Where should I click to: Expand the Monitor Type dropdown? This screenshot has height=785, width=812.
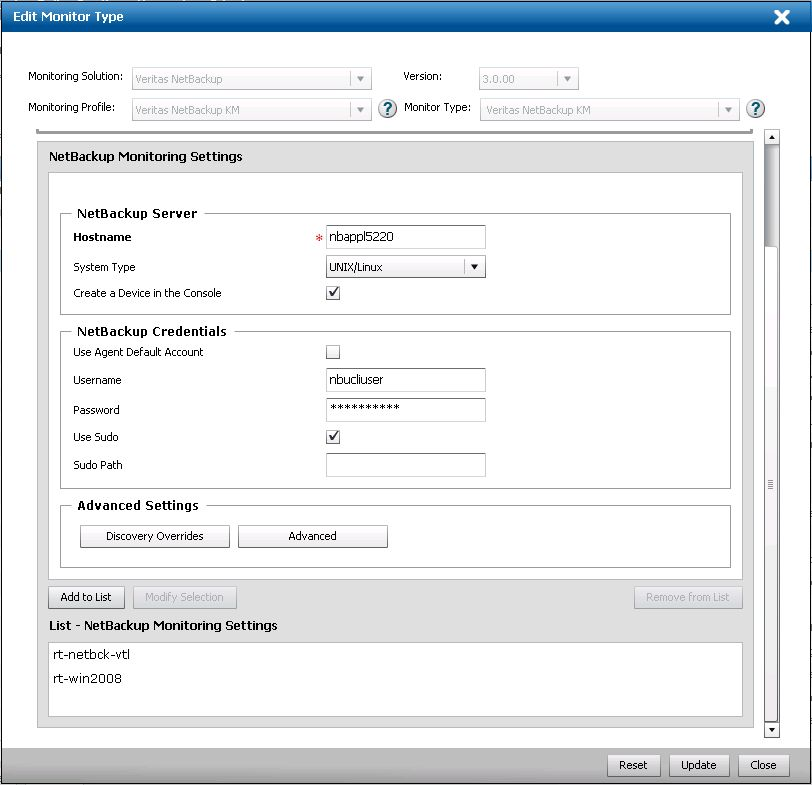pos(728,110)
